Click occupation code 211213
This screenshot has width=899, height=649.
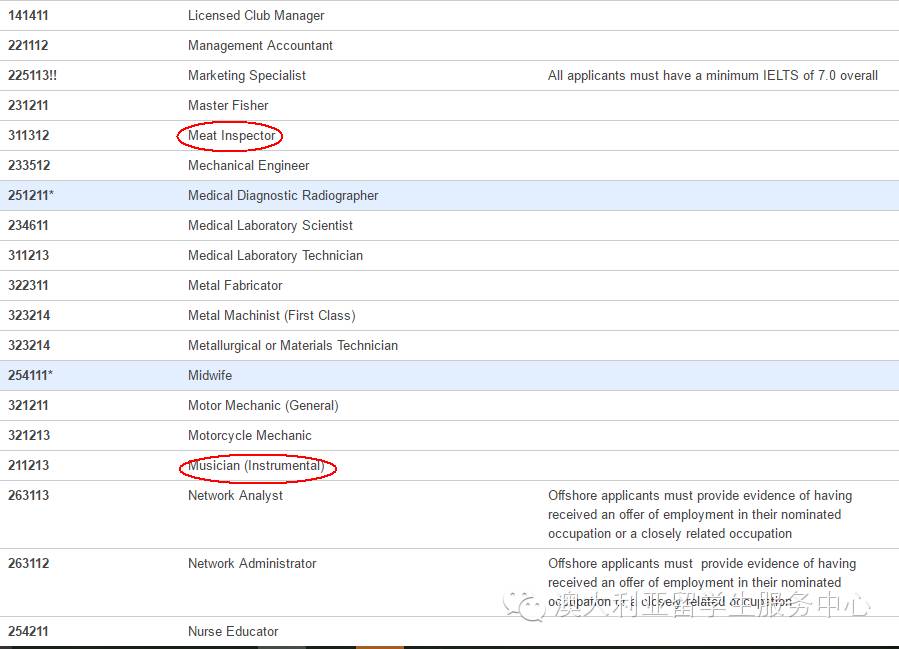tap(29, 465)
